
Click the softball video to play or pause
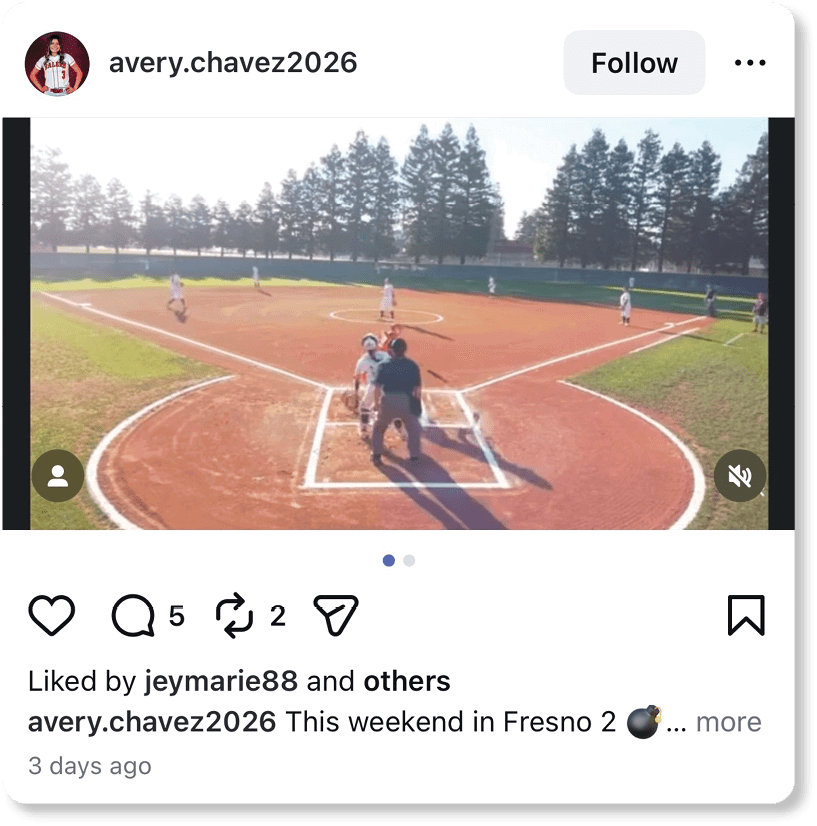coord(399,323)
